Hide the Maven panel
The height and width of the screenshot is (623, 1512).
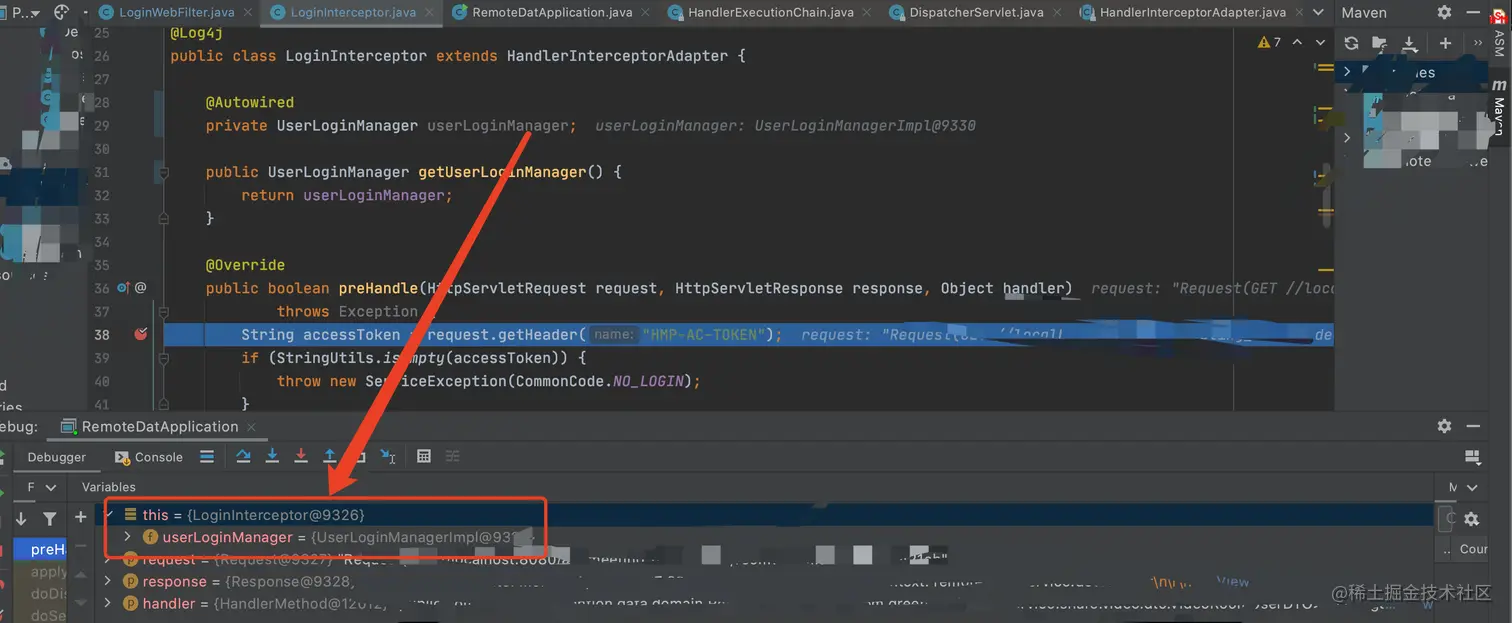(x=1472, y=12)
